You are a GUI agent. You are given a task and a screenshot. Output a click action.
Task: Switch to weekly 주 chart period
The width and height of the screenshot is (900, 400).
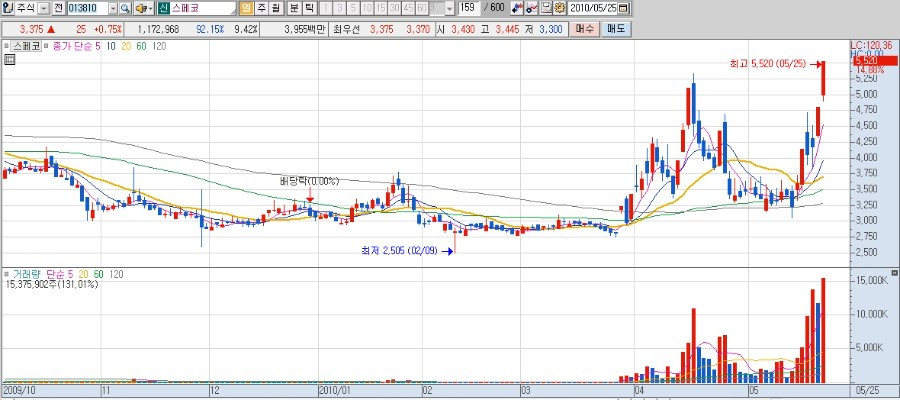click(x=261, y=8)
